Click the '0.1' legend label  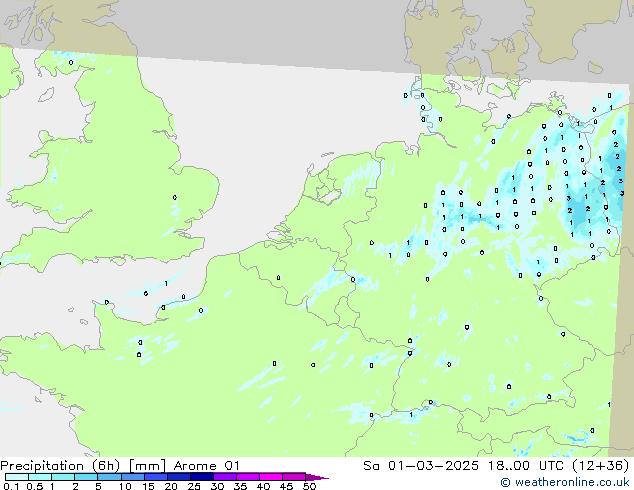click(11, 486)
